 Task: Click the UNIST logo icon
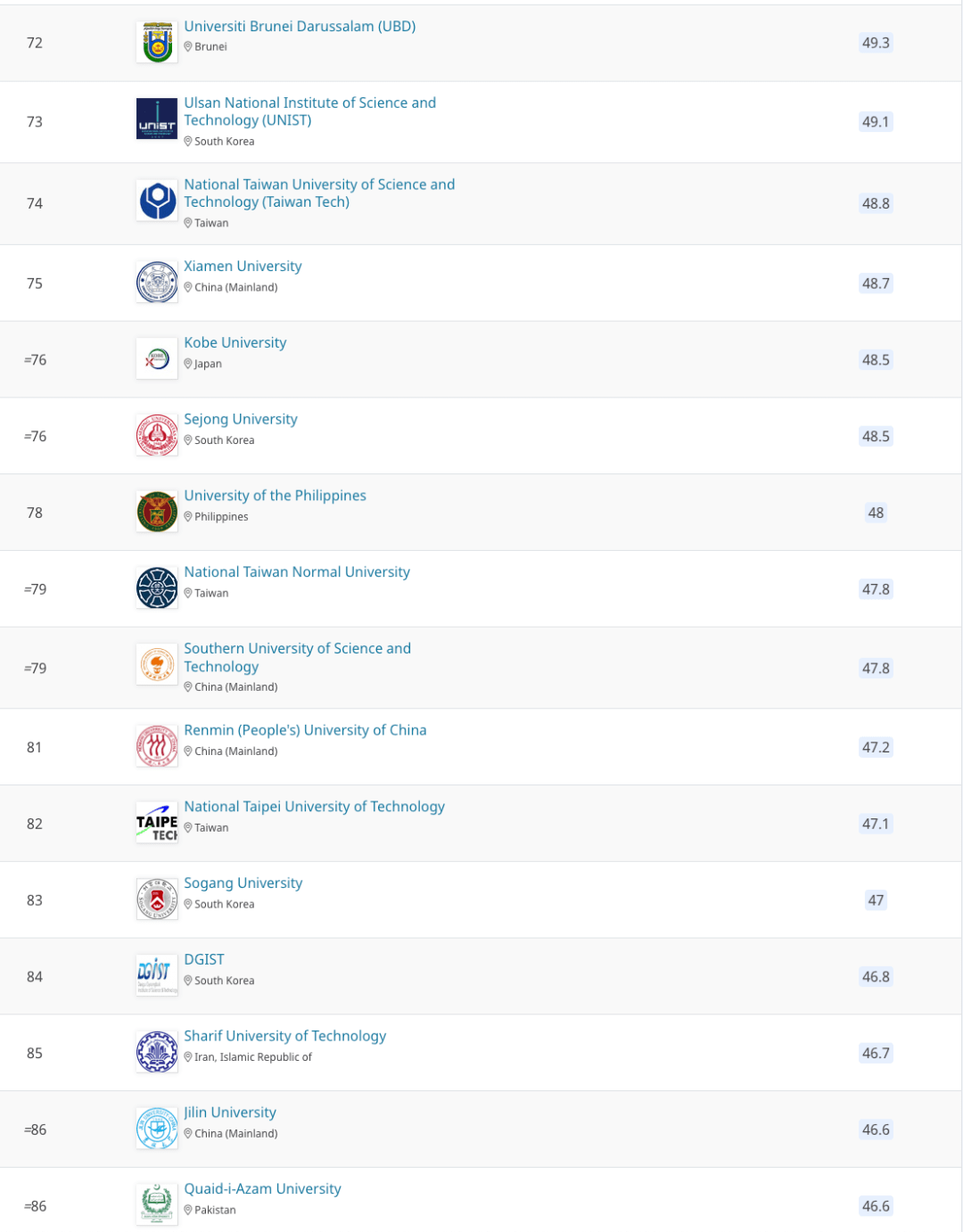click(157, 120)
